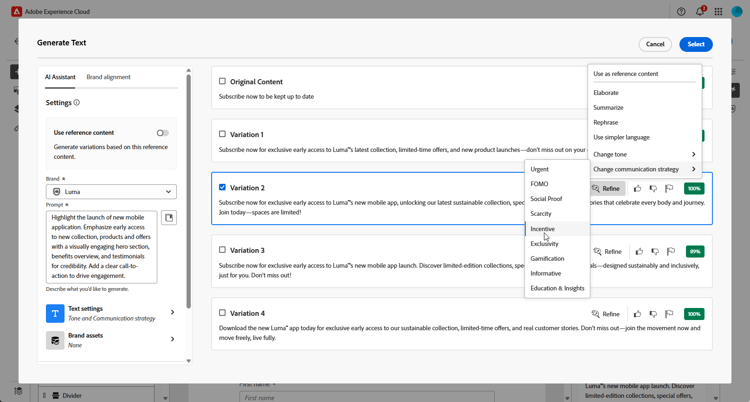This screenshot has width=750, height=402.
Task: Click Variation 2's 100% alignment score badge
Action: click(x=694, y=189)
